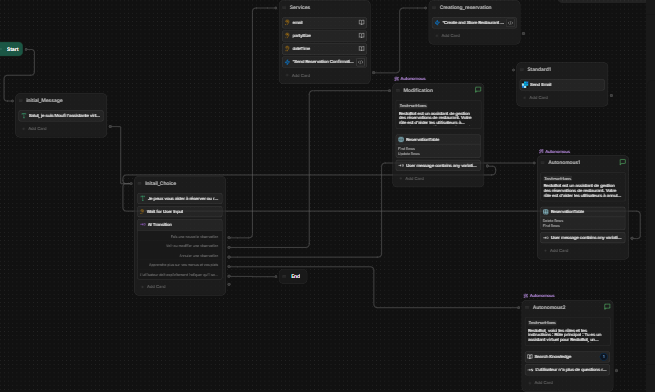
Task: Click the capture icon beside email
Action: click(x=287, y=23)
